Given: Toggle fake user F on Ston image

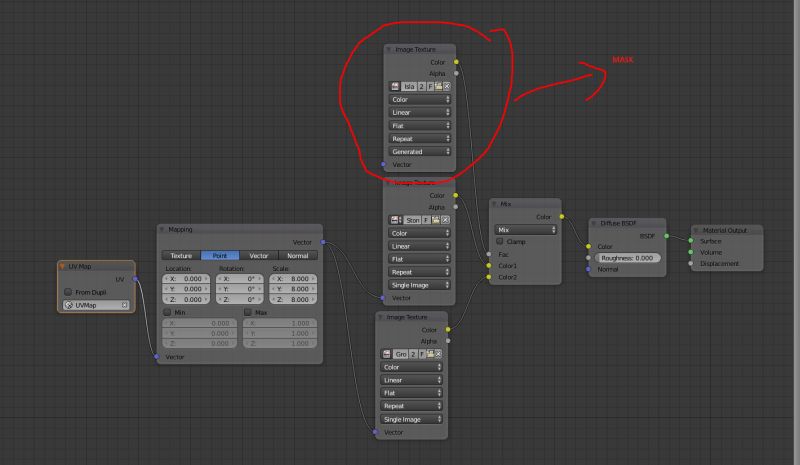Looking at the screenshot, I should pos(426,220).
